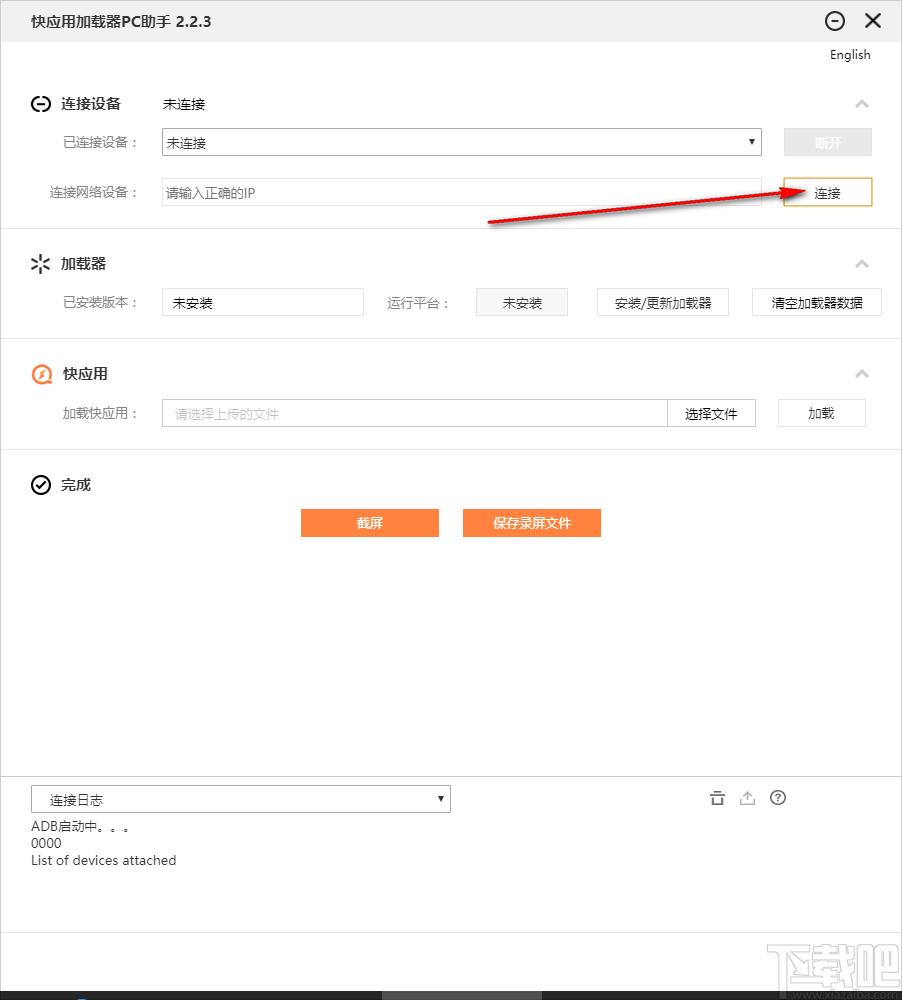Click the 选择文件 button

point(711,413)
